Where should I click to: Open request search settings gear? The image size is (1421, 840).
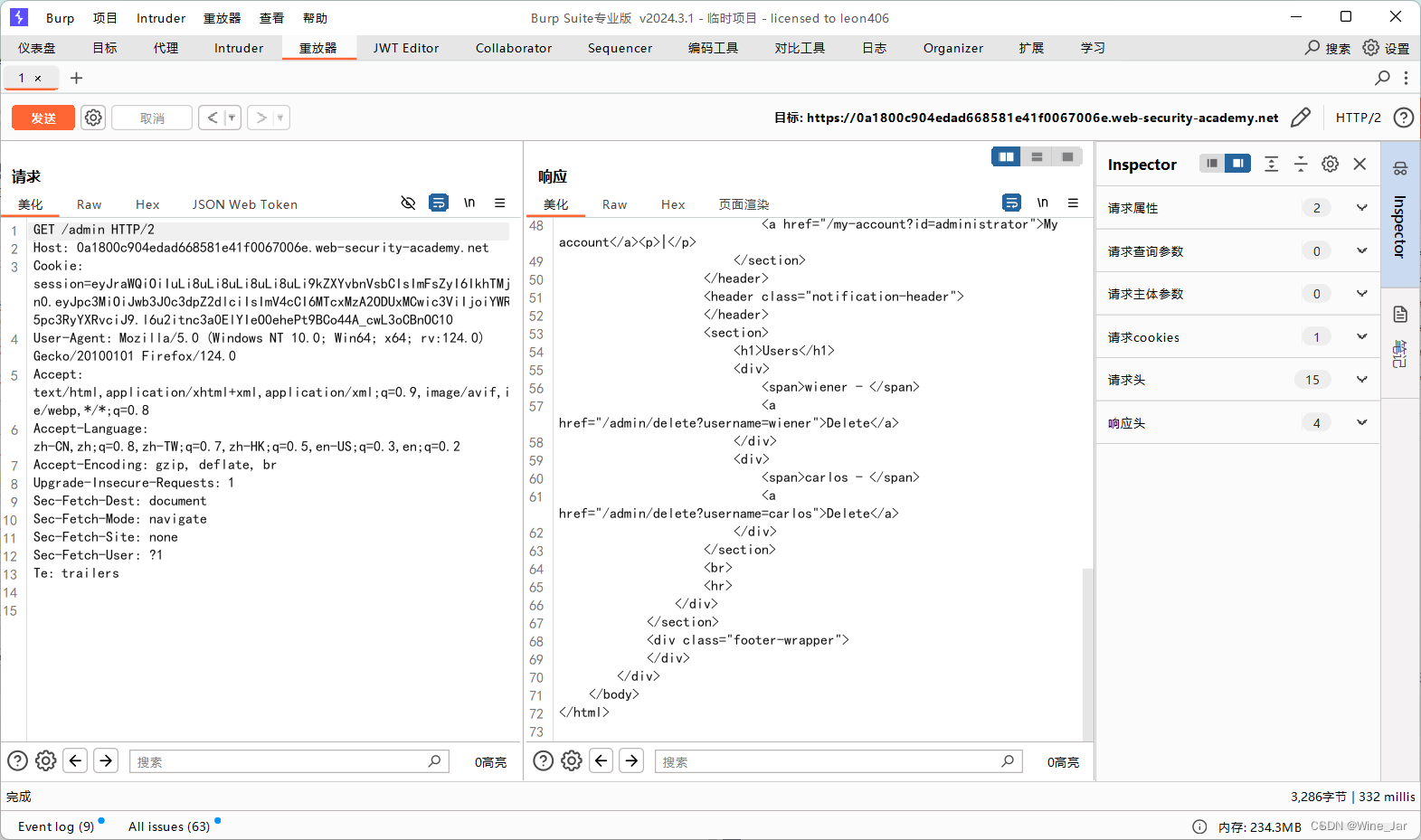pyautogui.click(x=46, y=760)
